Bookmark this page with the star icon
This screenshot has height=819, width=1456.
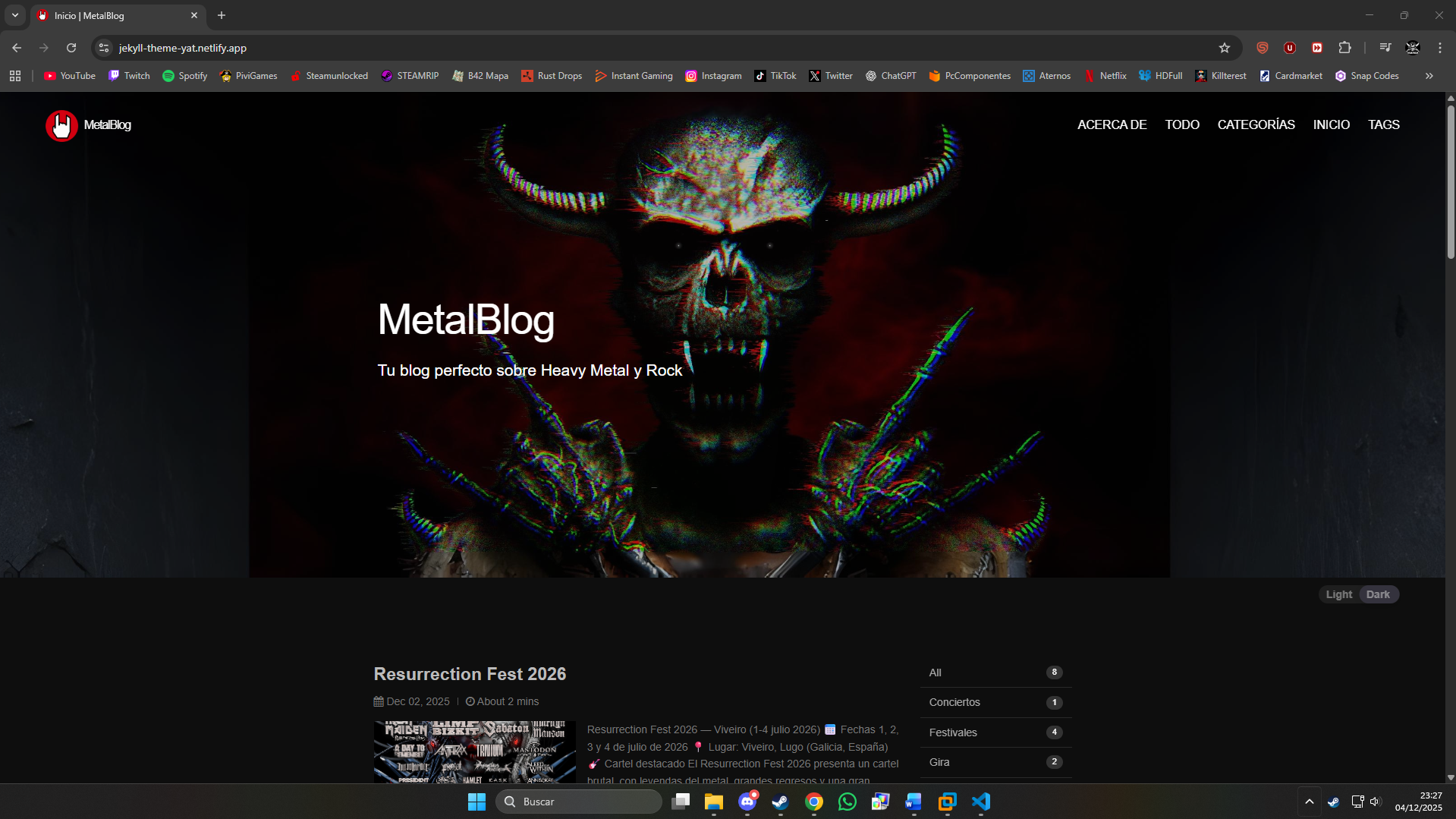(1224, 48)
